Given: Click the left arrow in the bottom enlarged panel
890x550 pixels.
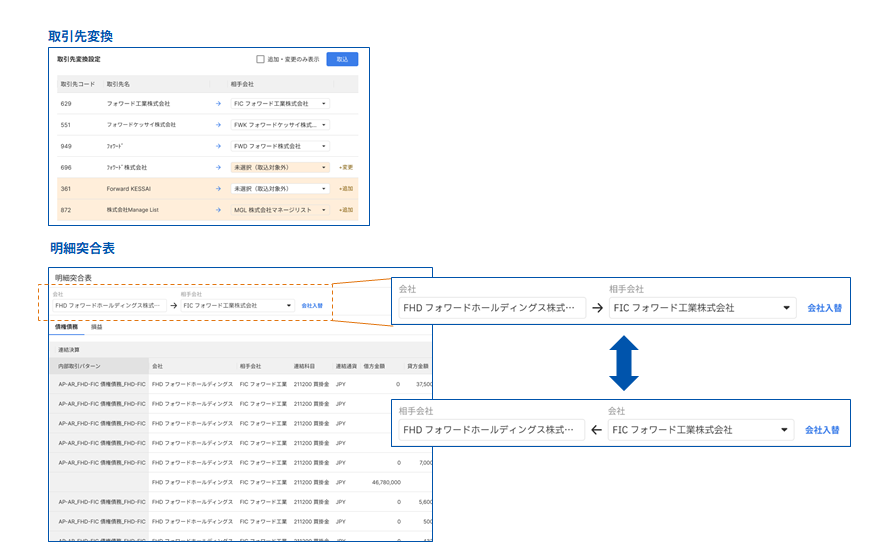Looking at the screenshot, I should (596, 430).
